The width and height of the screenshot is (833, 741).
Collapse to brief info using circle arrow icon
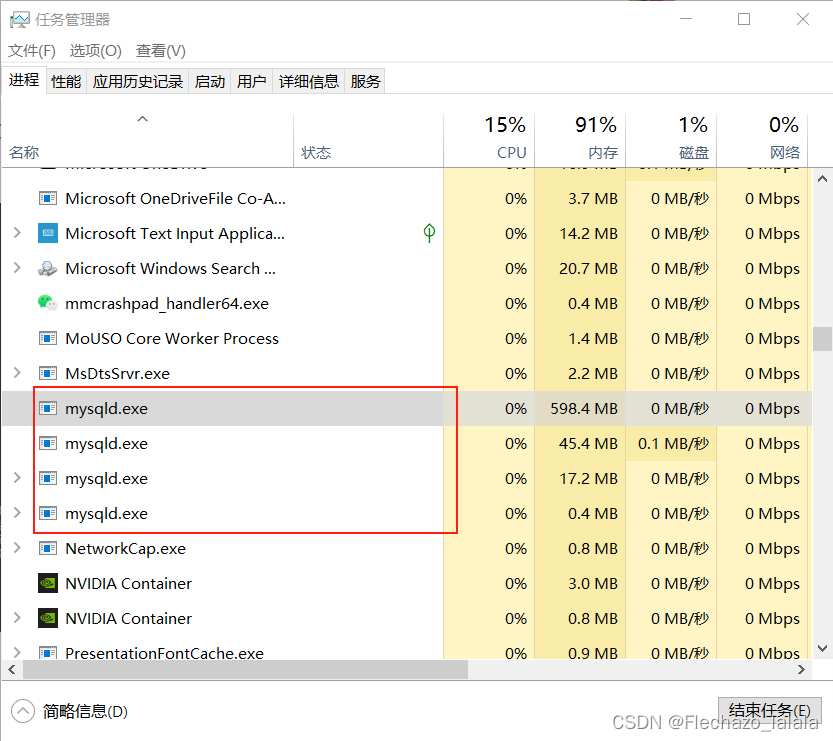tap(22, 711)
